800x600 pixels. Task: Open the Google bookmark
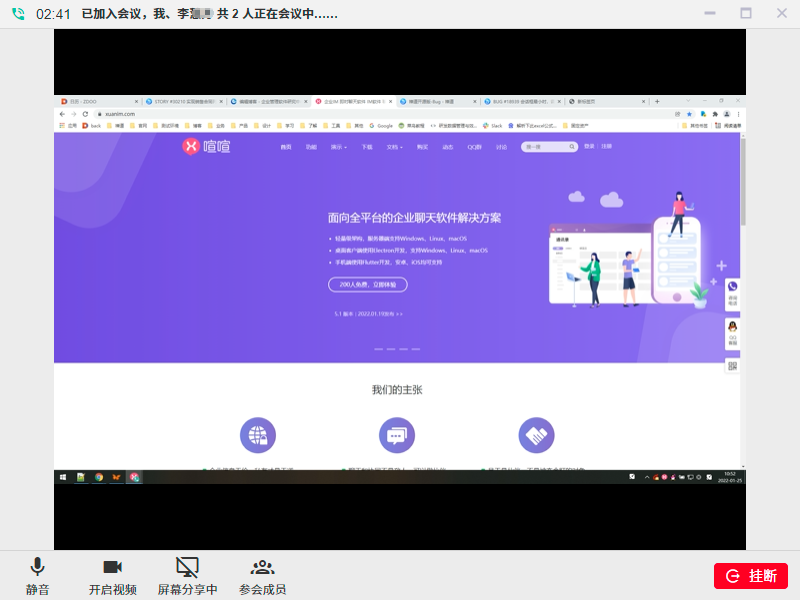381,126
